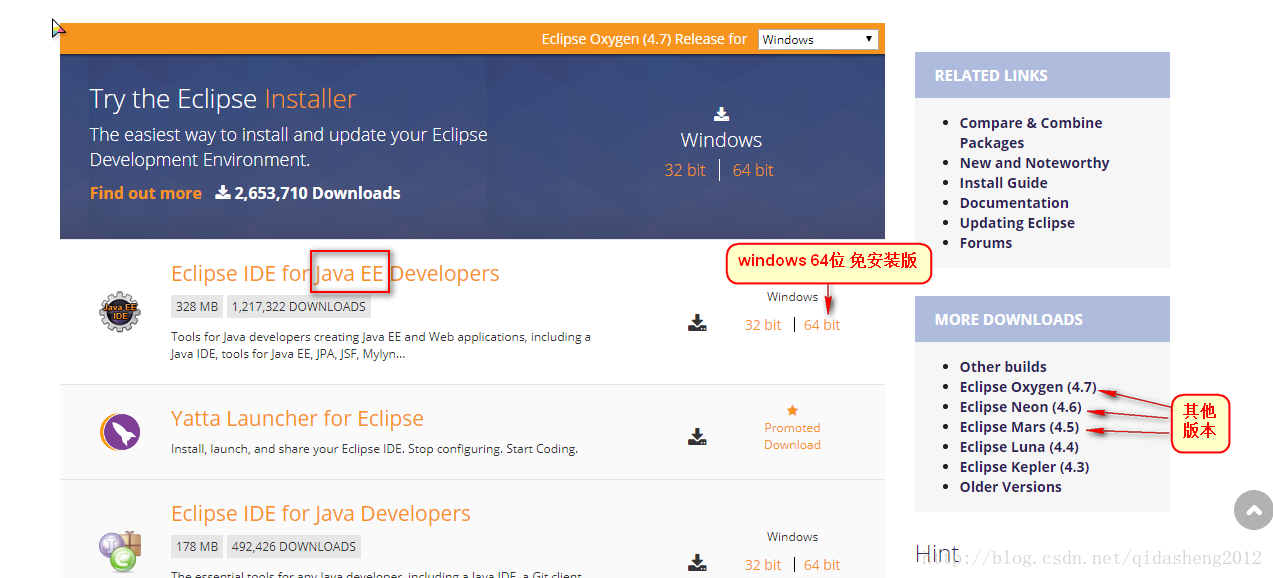The height and width of the screenshot is (578, 1273).
Task: Download Eclipse Installer 32 bit
Action: 685,170
